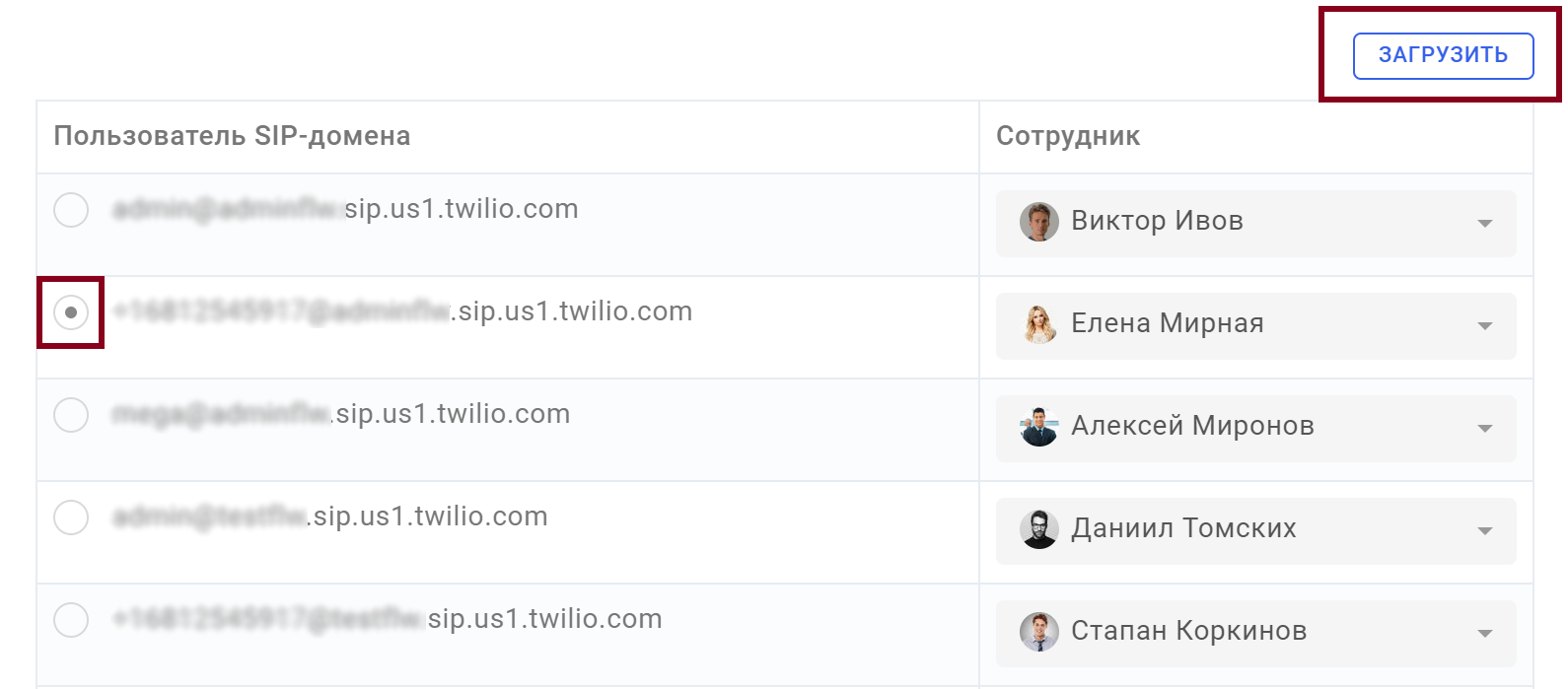This screenshot has width=1568, height=689.
Task: Select the radio button in Елена Мирная's row
Action: (71, 312)
